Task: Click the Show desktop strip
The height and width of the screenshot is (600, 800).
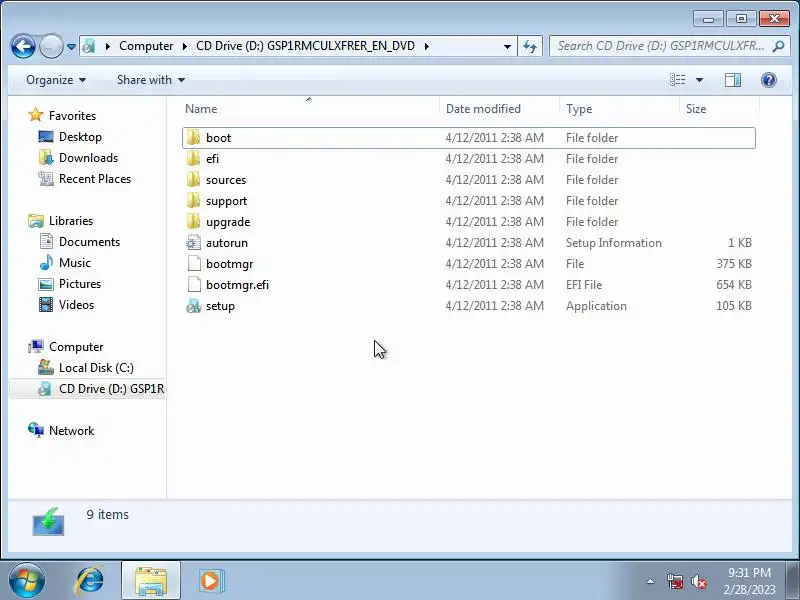Action: click(x=794, y=581)
